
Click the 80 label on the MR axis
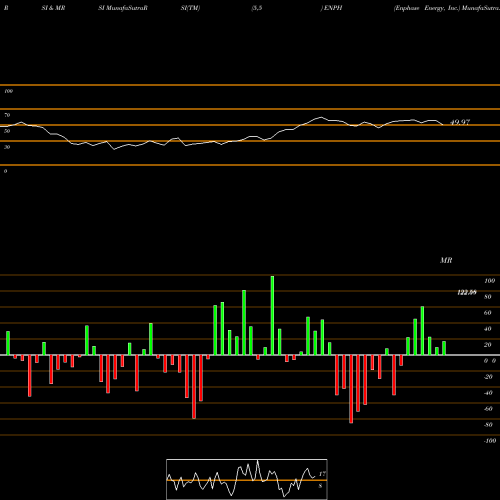(488, 297)
